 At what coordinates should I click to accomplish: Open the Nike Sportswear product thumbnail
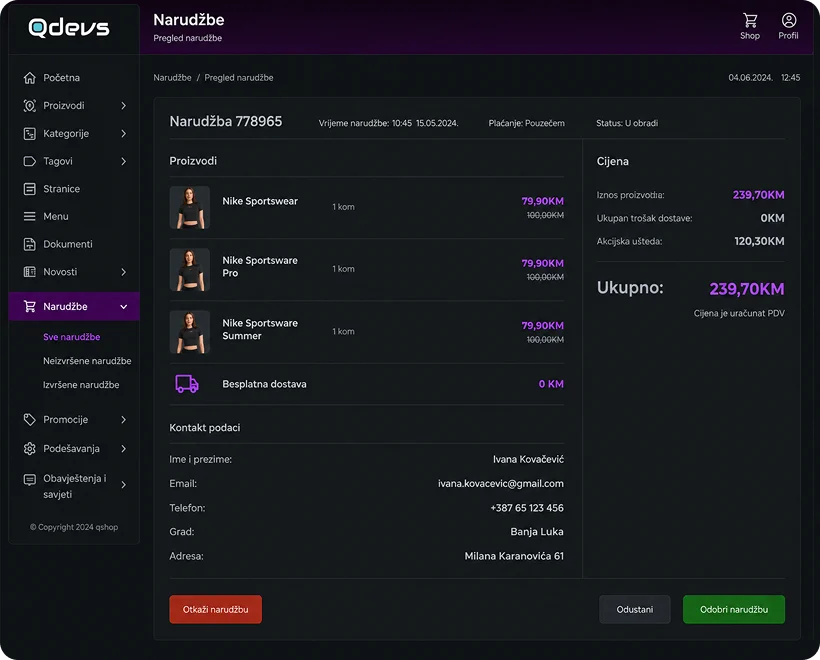[190, 207]
